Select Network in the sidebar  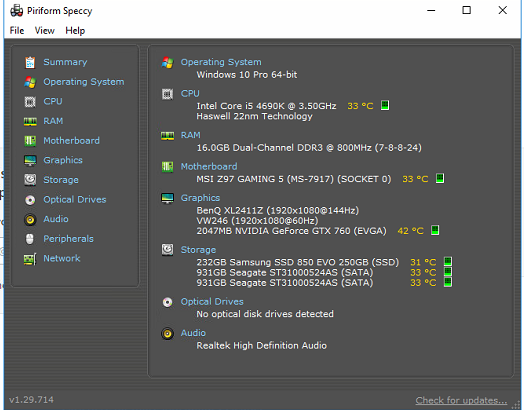tap(62, 259)
